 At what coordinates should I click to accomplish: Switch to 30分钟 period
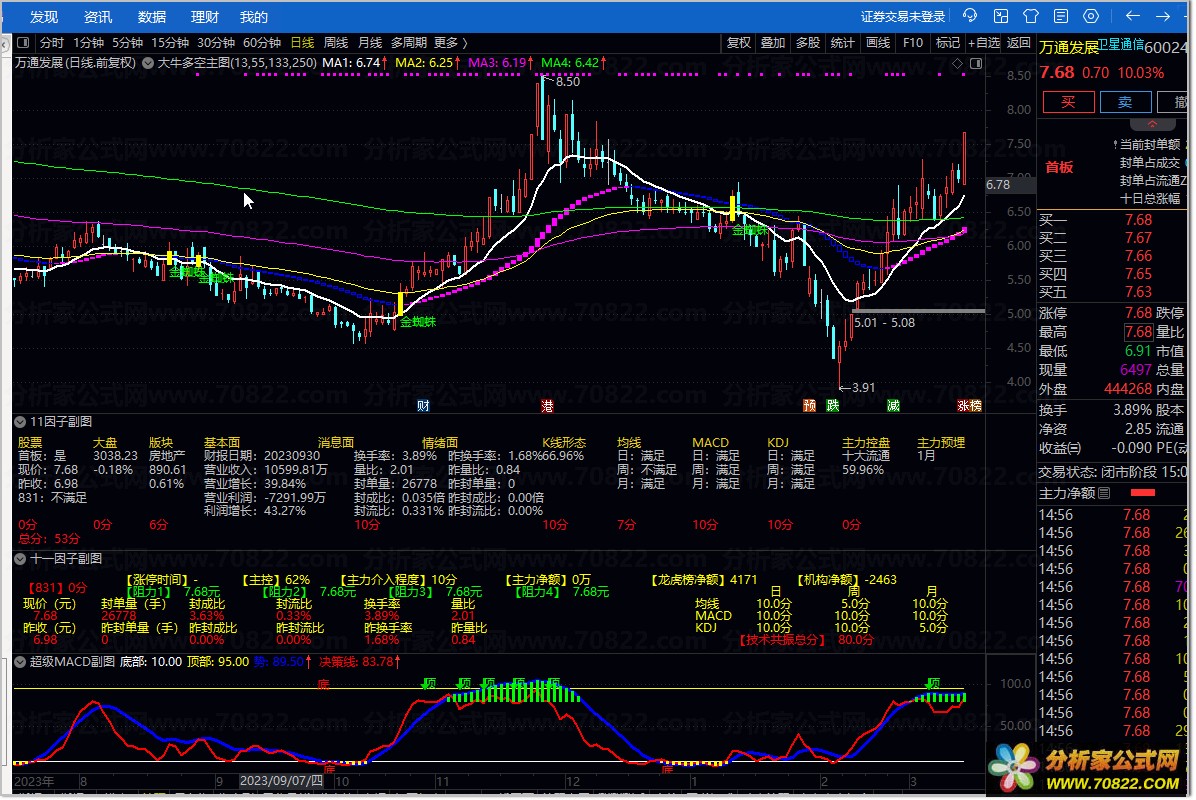point(216,43)
